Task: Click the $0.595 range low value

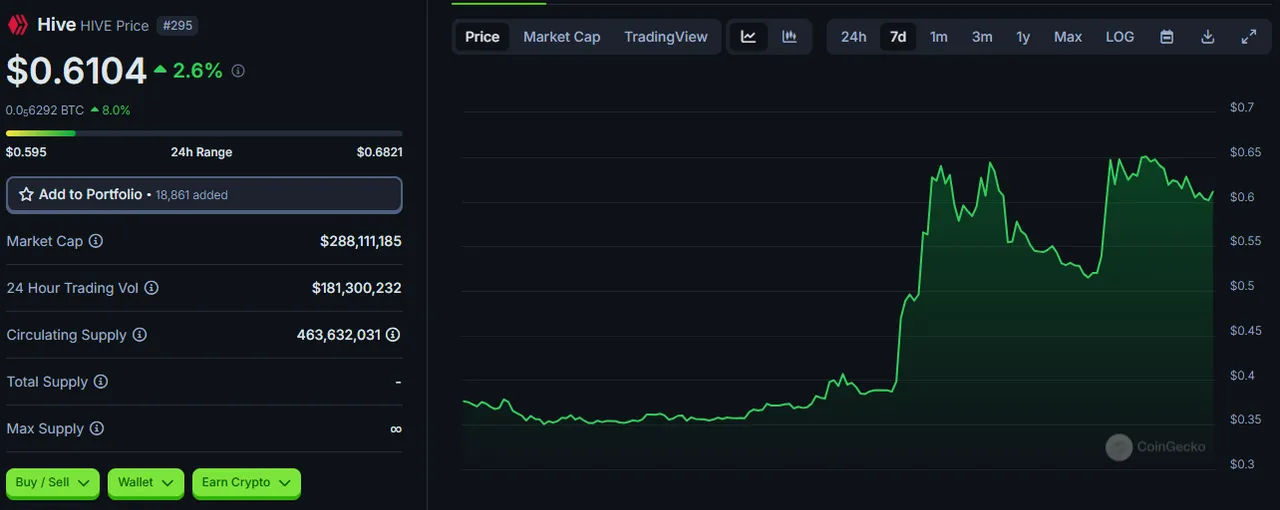Action: point(26,152)
